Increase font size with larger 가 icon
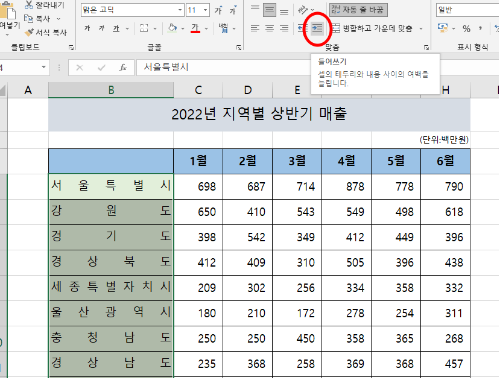 218,10
